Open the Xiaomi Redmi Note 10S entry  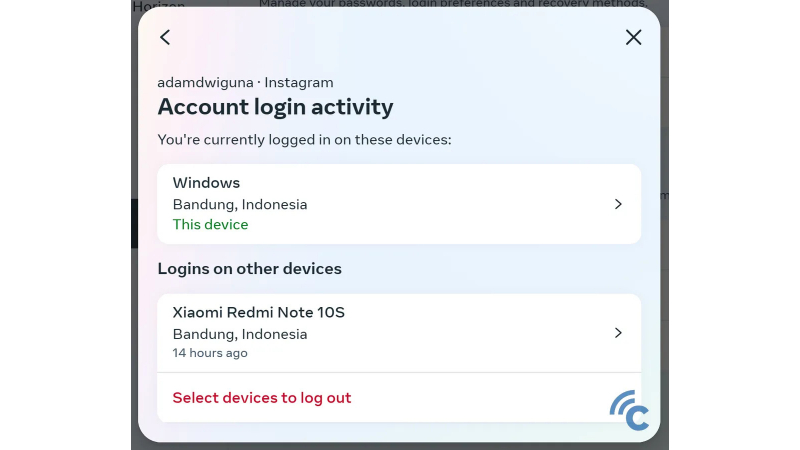[x=258, y=312]
